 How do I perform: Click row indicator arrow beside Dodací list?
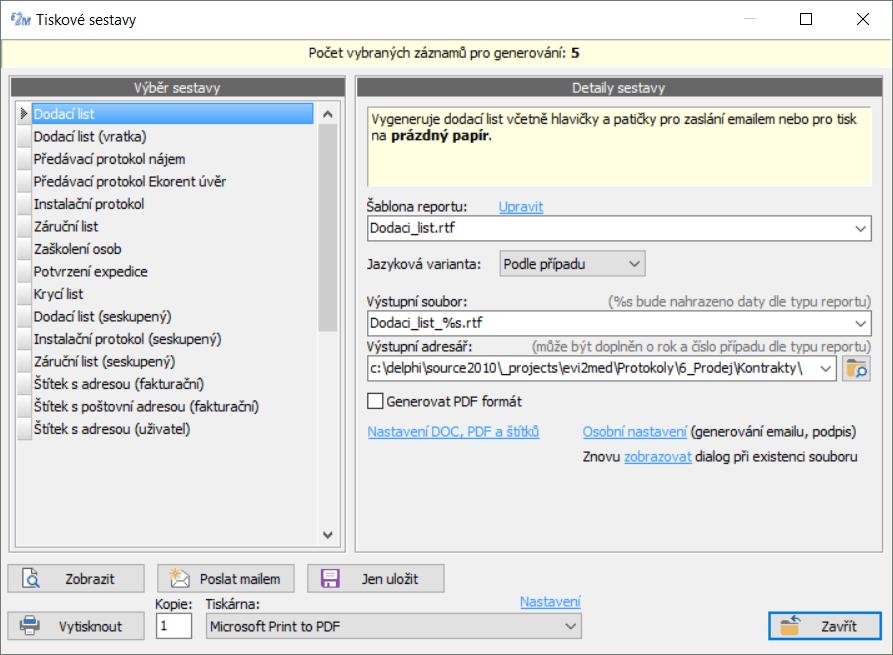coord(23,114)
